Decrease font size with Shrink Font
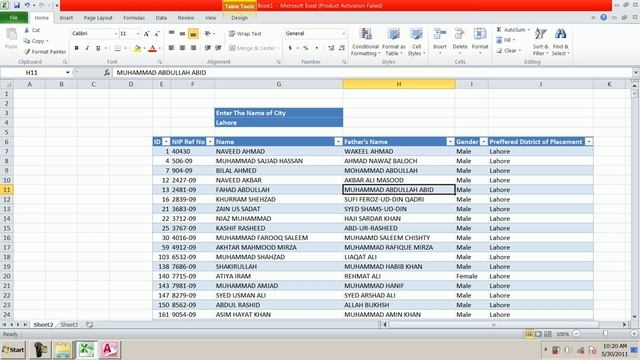The width and height of the screenshot is (640, 360). click(x=157, y=33)
